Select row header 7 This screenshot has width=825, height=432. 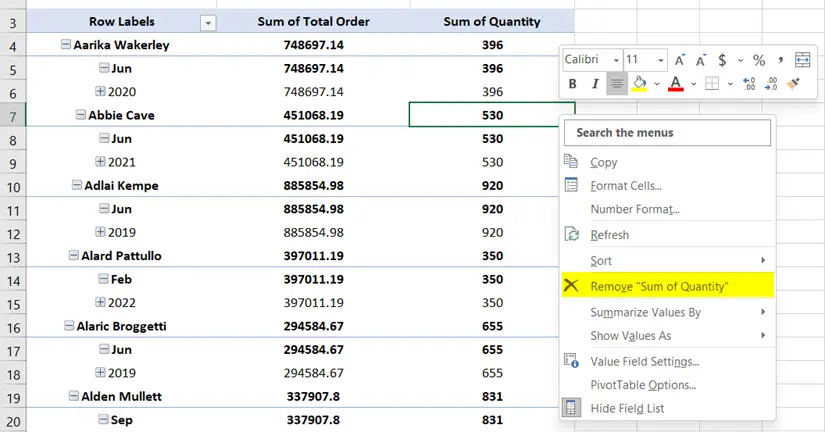coord(13,115)
